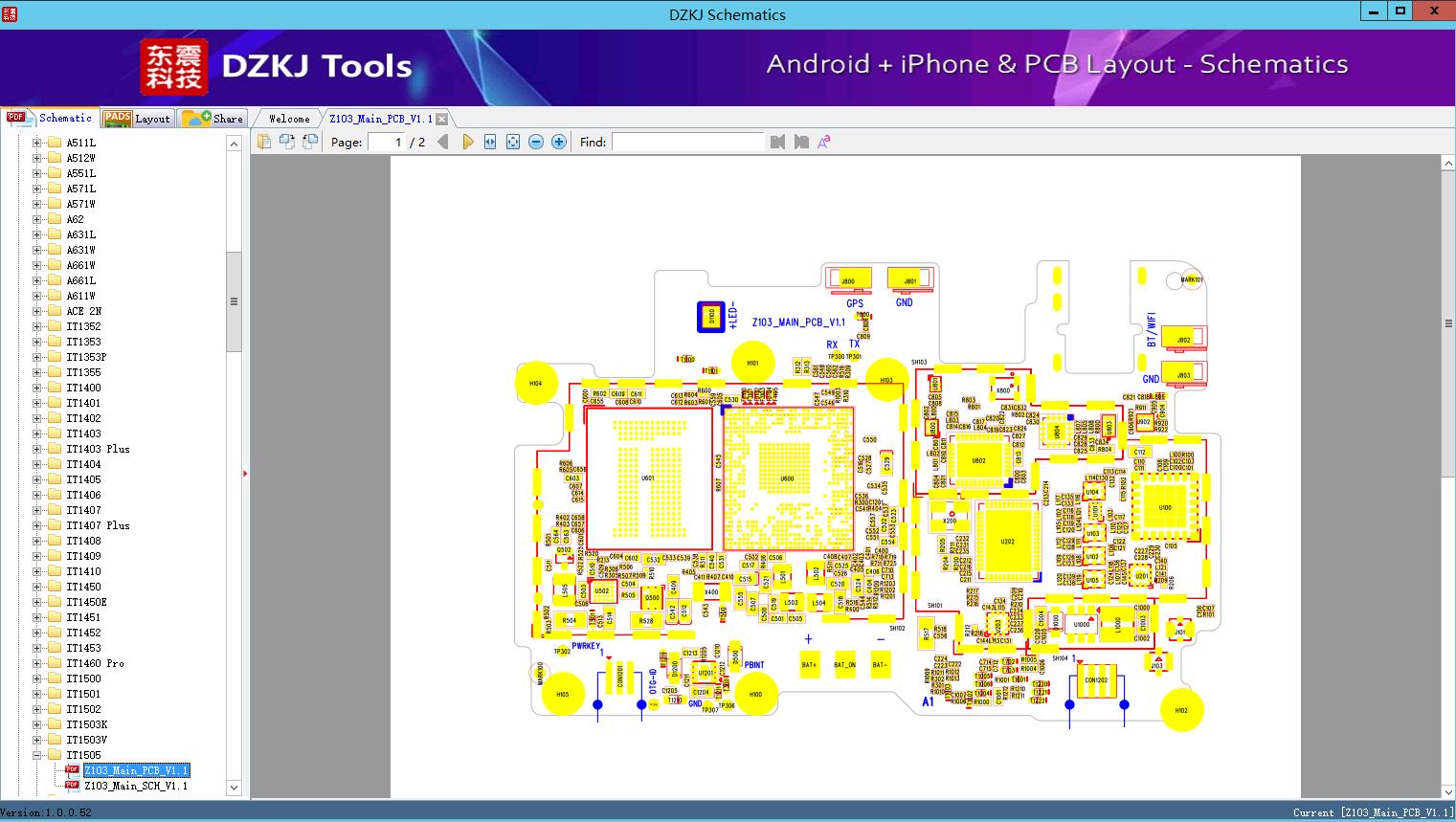
Task: Select the IT1355 tree item
Action: pos(83,372)
